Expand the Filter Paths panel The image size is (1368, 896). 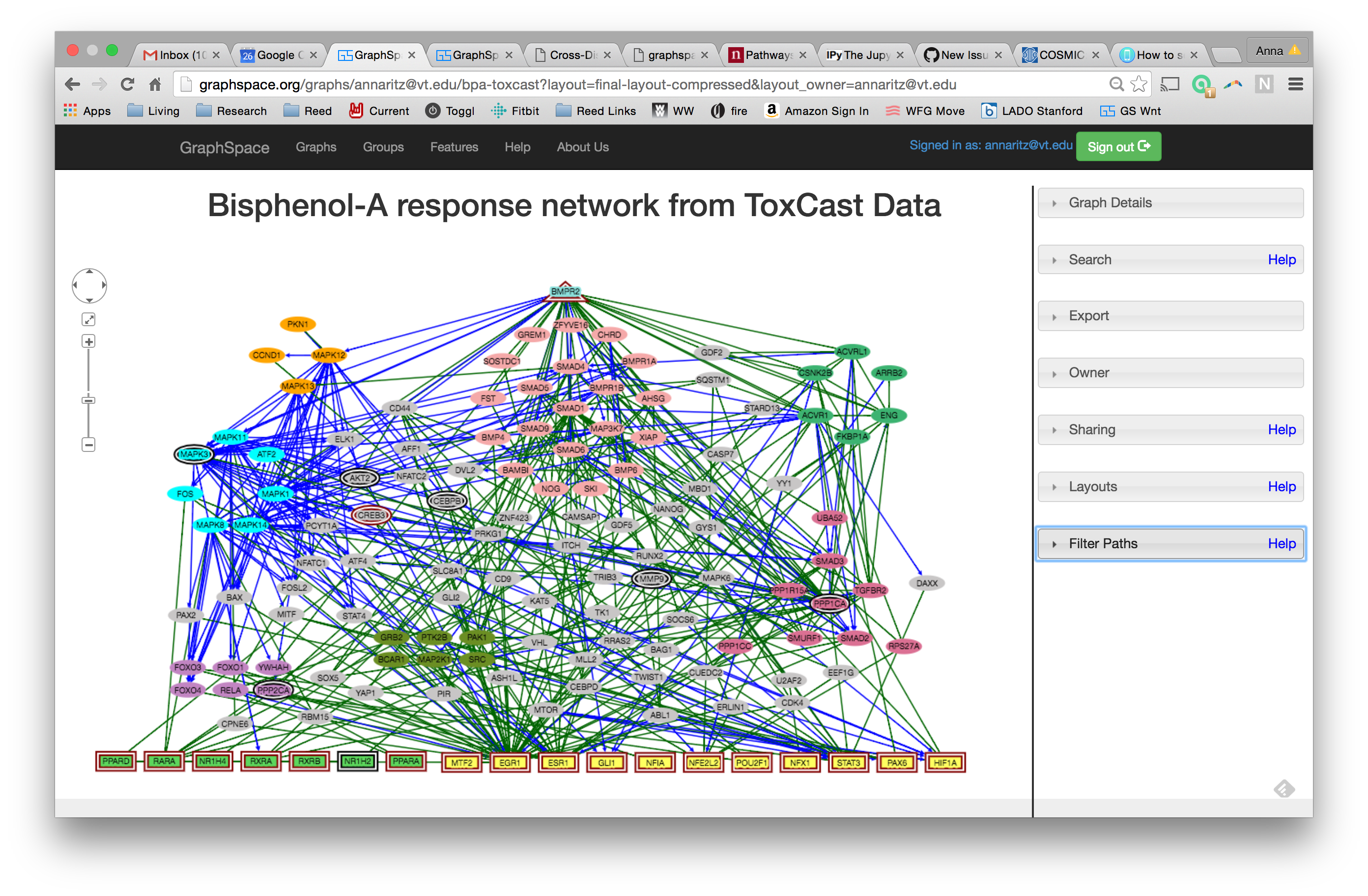pos(1103,544)
